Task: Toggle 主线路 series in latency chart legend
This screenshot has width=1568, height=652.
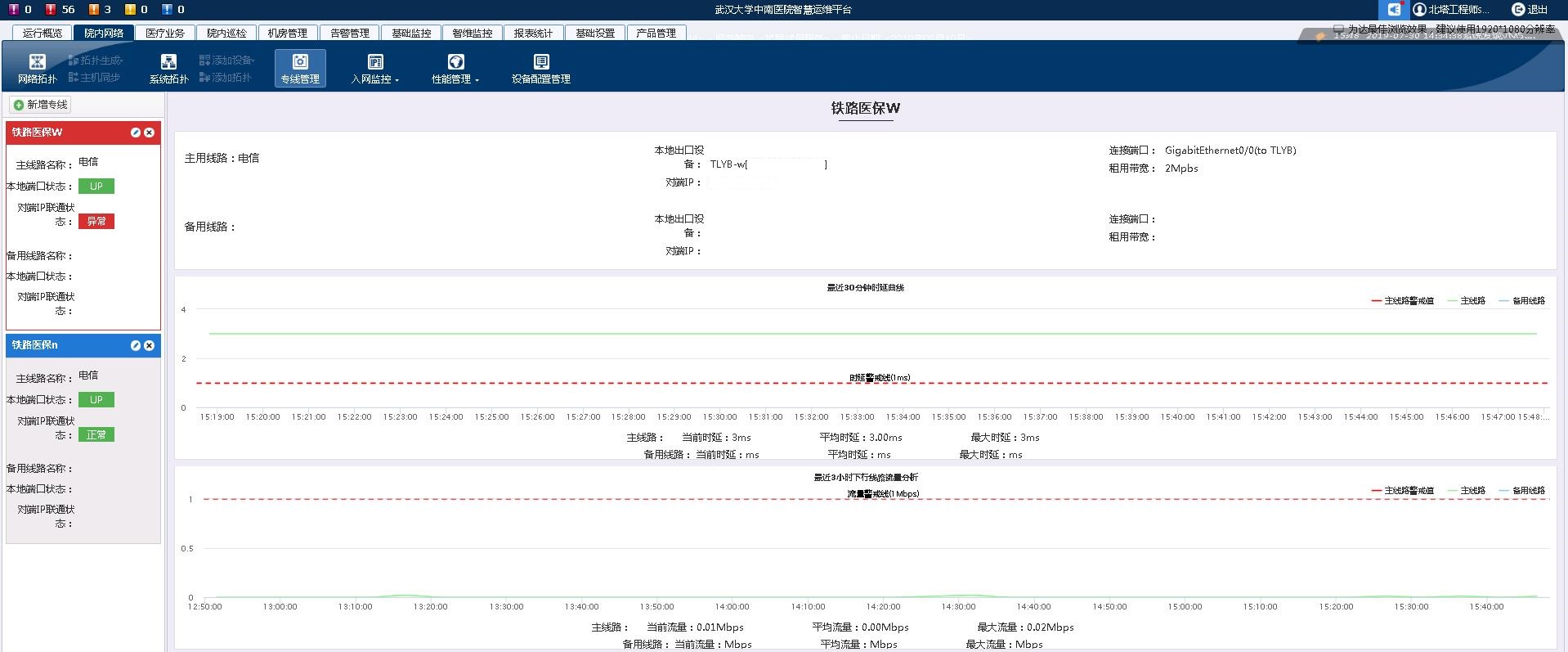Action: tap(1466, 301)
